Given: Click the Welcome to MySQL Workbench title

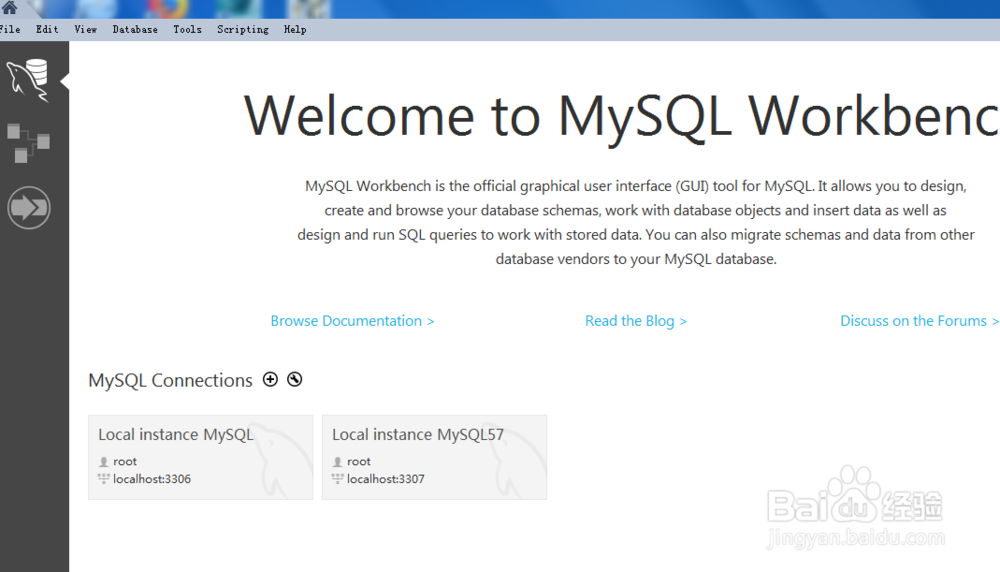Looking at the screenshot, I should point(621,117).
